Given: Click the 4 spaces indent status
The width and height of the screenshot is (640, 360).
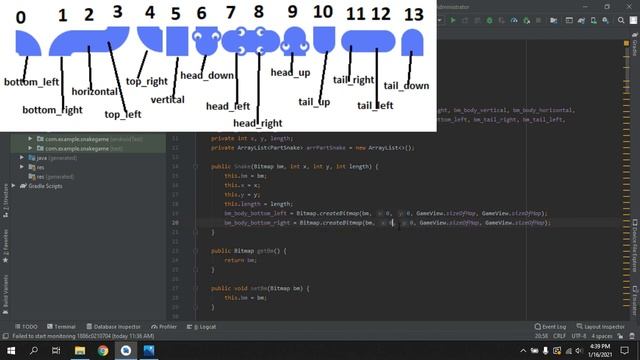Looking at the screenshot, I should tap(602, 336).
